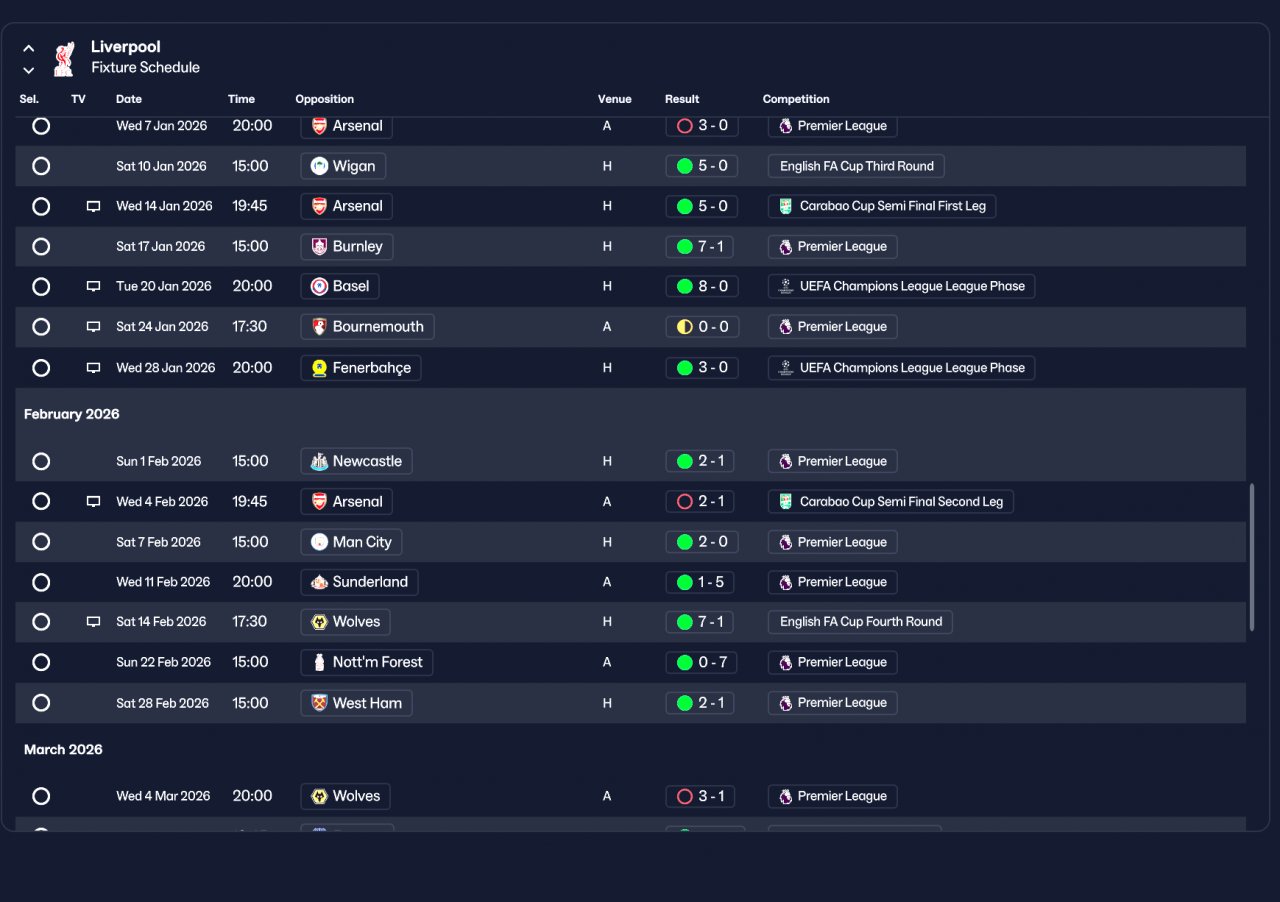Click the up chevron beside Liverpool
The height and width of the screenshot is (902, 1280).
29,48
